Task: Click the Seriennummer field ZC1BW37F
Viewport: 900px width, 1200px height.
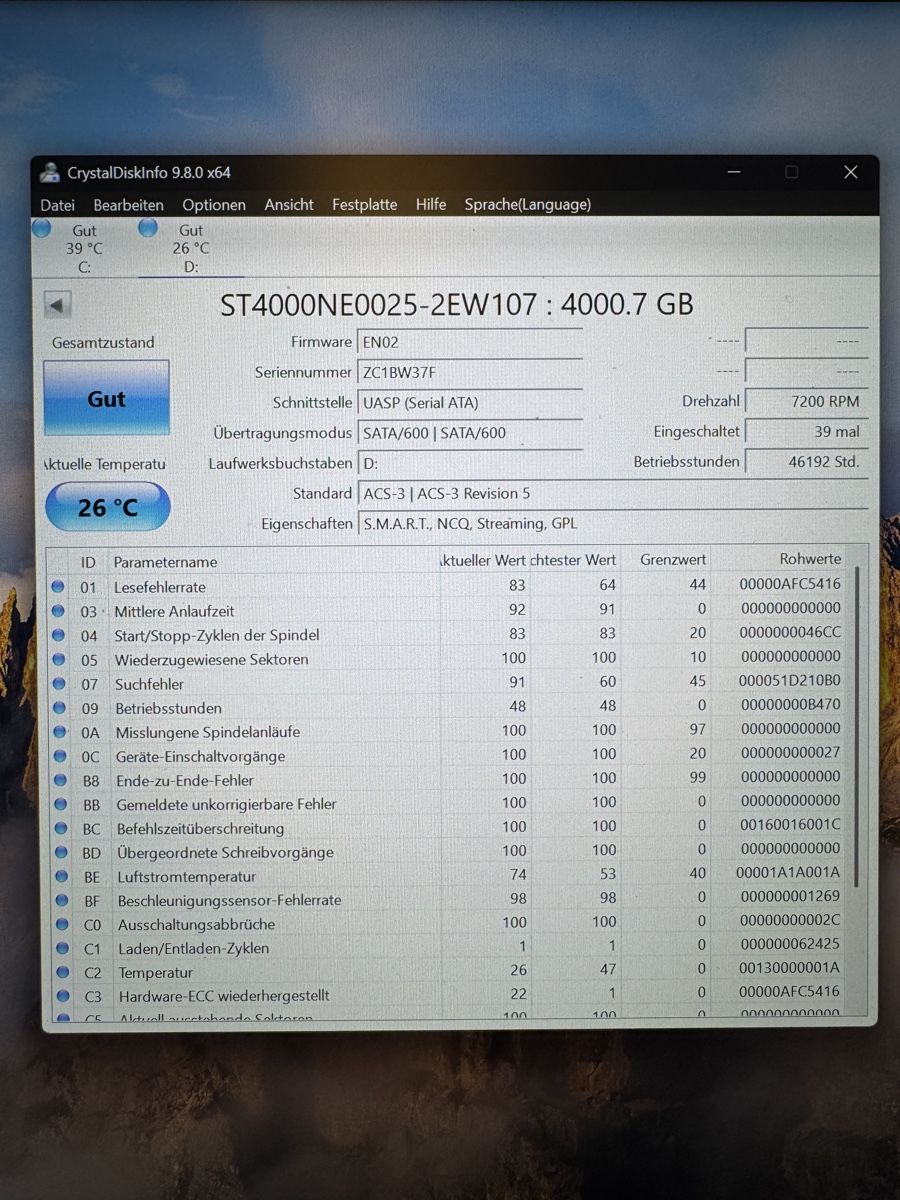Action: (x=470, y=372)
